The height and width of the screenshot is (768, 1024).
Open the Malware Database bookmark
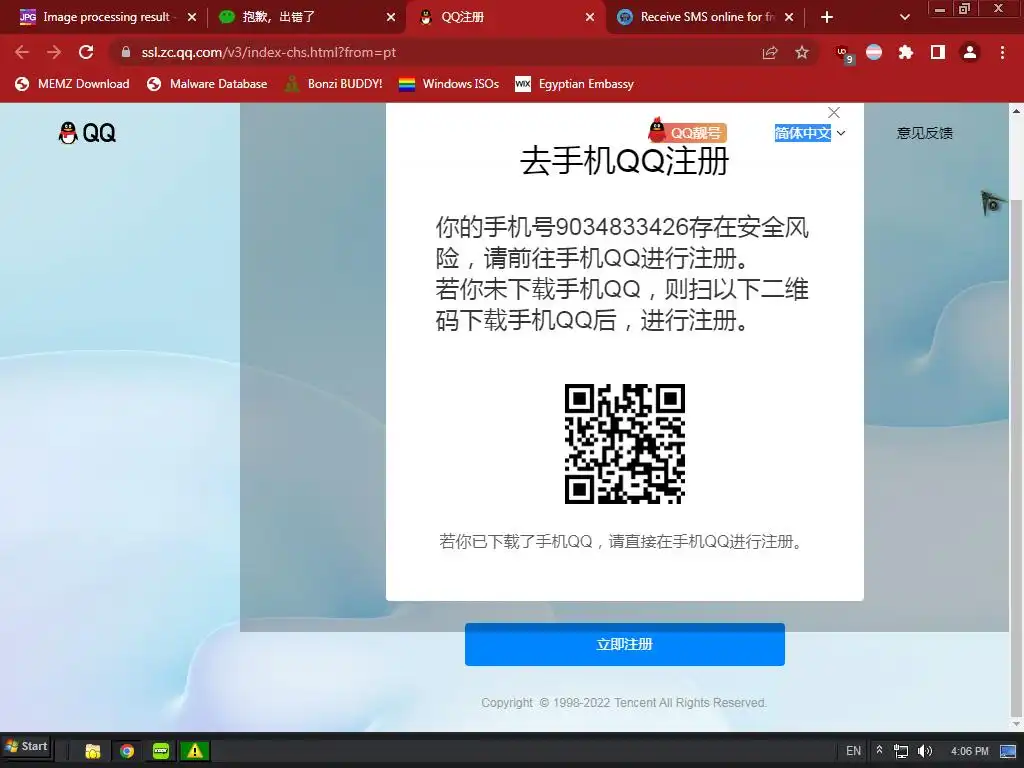(x=208, y=84)
